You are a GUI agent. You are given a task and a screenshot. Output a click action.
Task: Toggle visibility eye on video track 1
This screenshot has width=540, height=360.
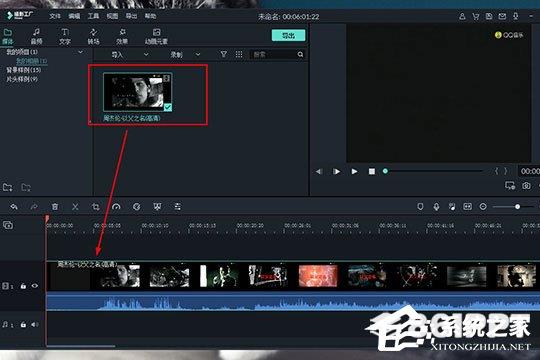(x=35, y=286)
